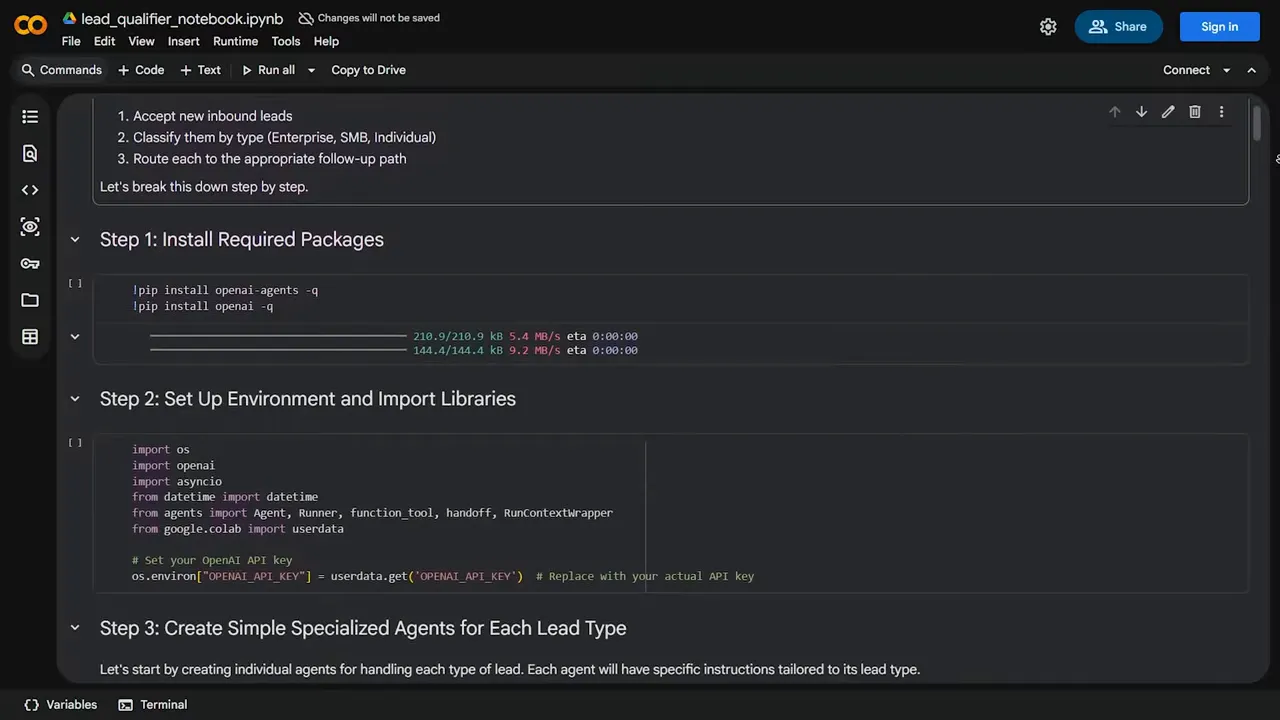This screenshot has height=720, width=1280.
Task: Delete the cell with trash icon
Action: (1195, 112)
